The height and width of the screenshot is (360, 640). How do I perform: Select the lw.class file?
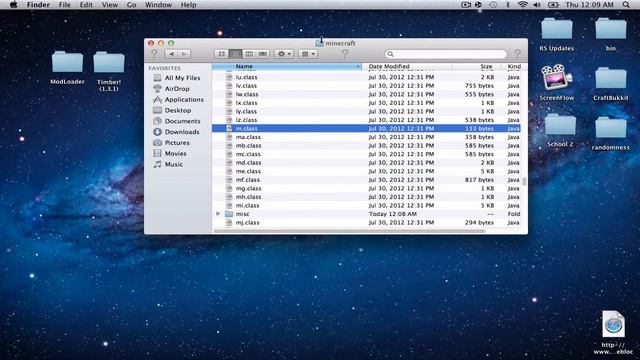[x=366, y=94]
